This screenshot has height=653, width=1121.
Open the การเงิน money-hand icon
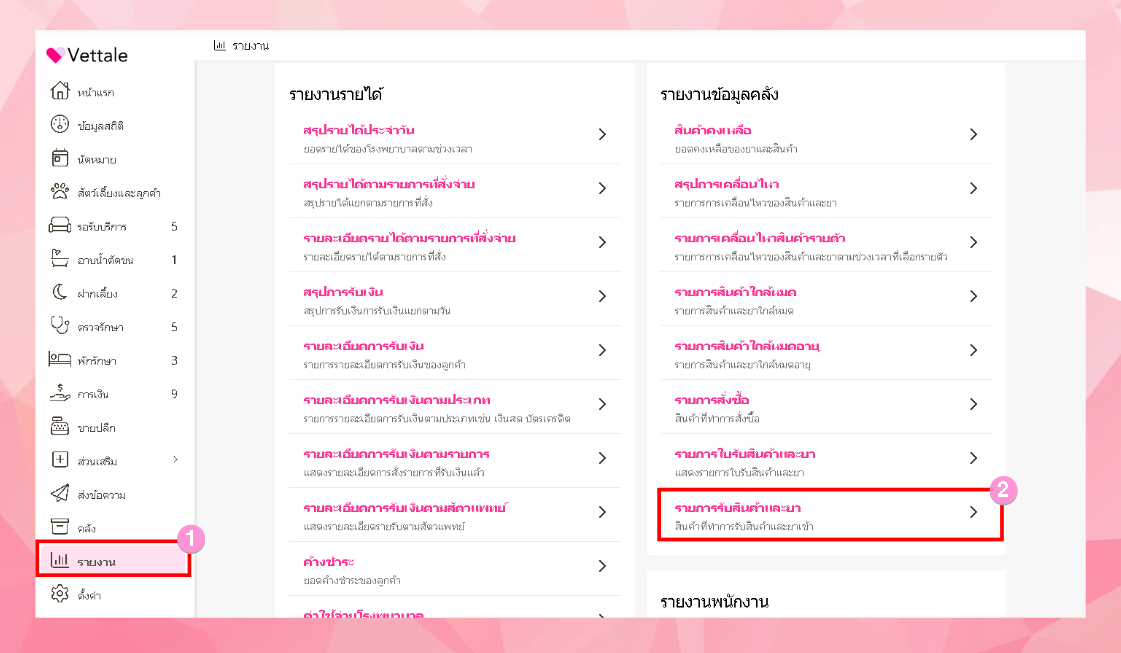[x=59, y=394]
